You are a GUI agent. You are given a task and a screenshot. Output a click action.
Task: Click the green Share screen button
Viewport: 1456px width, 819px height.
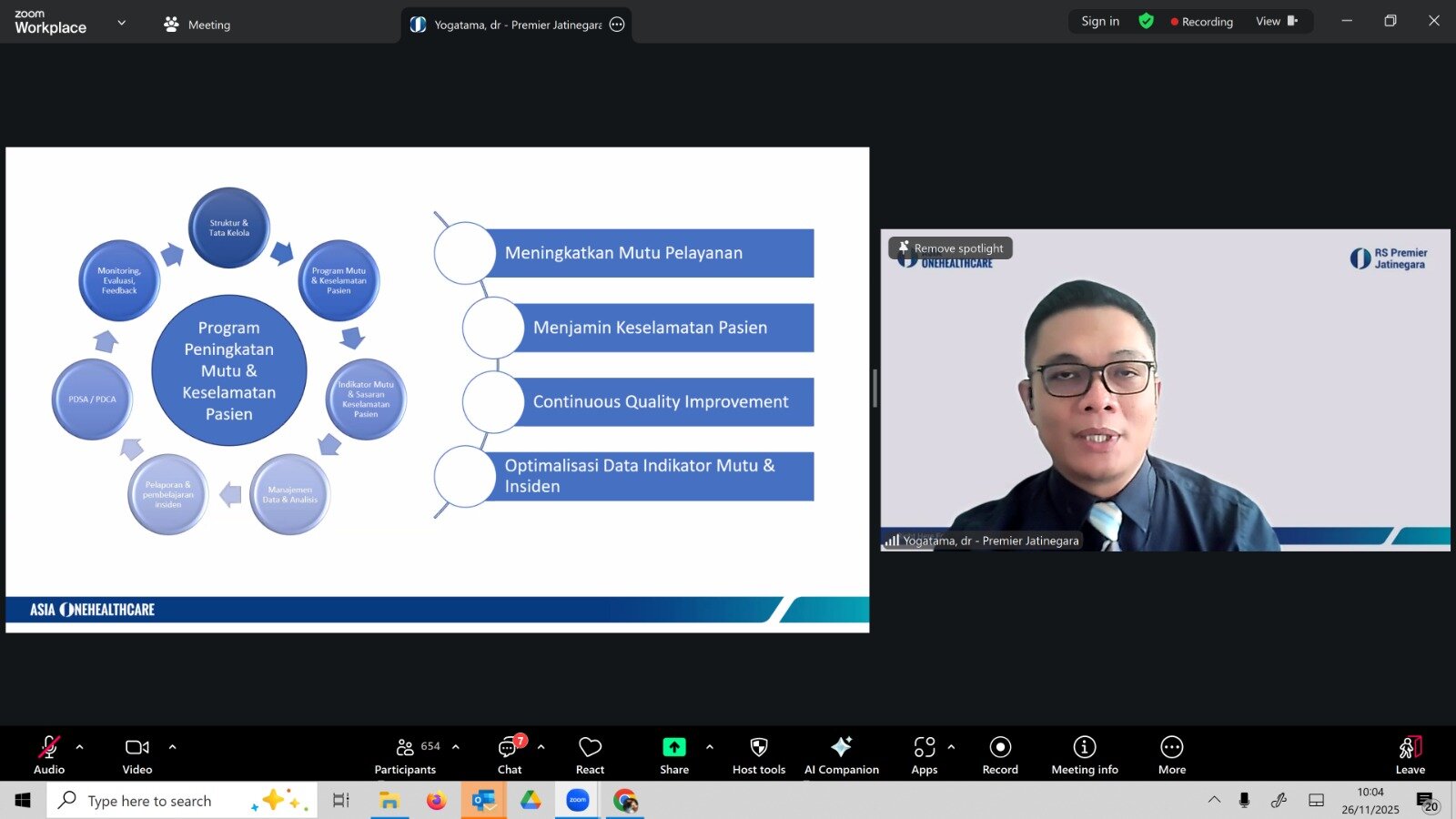[x=673, y=755]
